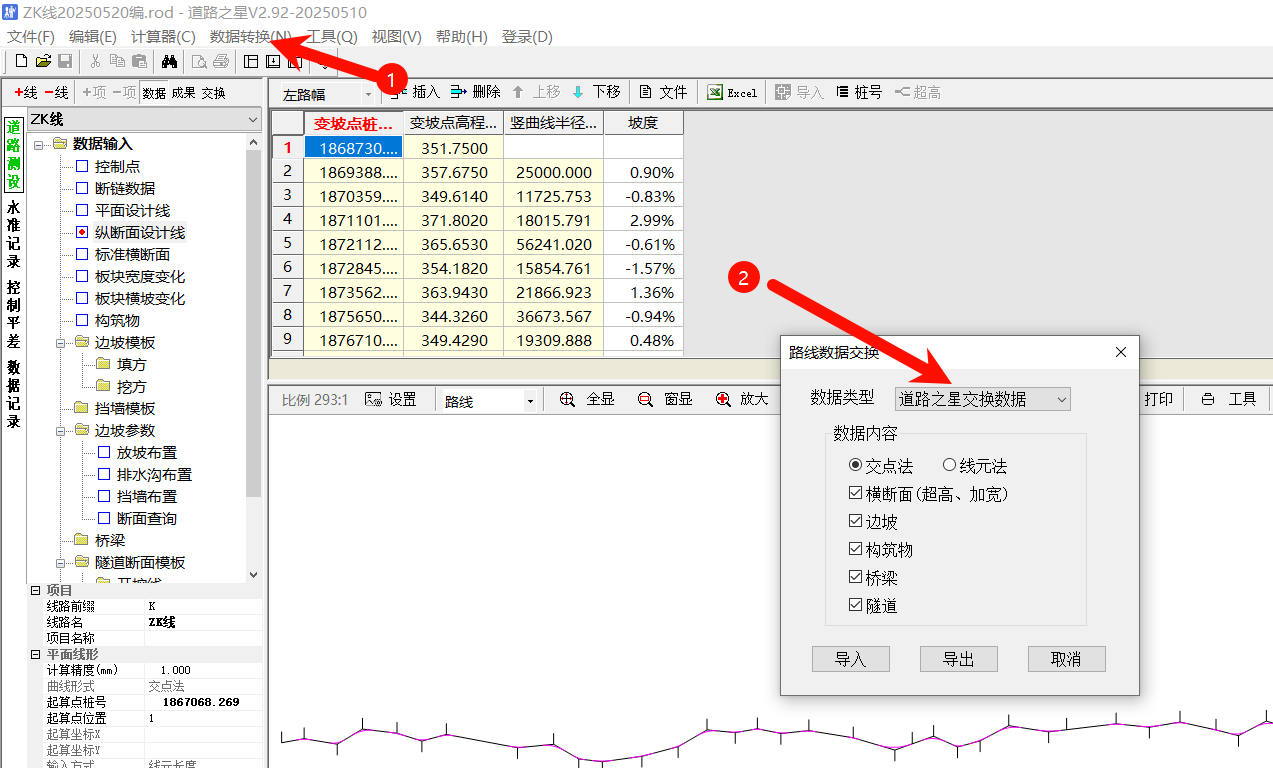The width and height of the screenshot is (1273, 768).
Task: Open the 工具 tools in the drawing toolbar
Action: (1229, 400)
